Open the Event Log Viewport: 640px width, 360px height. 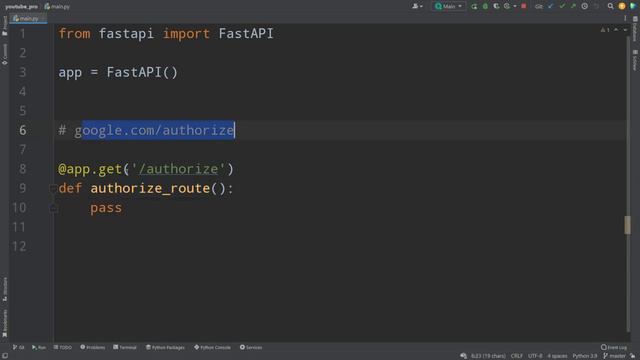click(613, 347)
